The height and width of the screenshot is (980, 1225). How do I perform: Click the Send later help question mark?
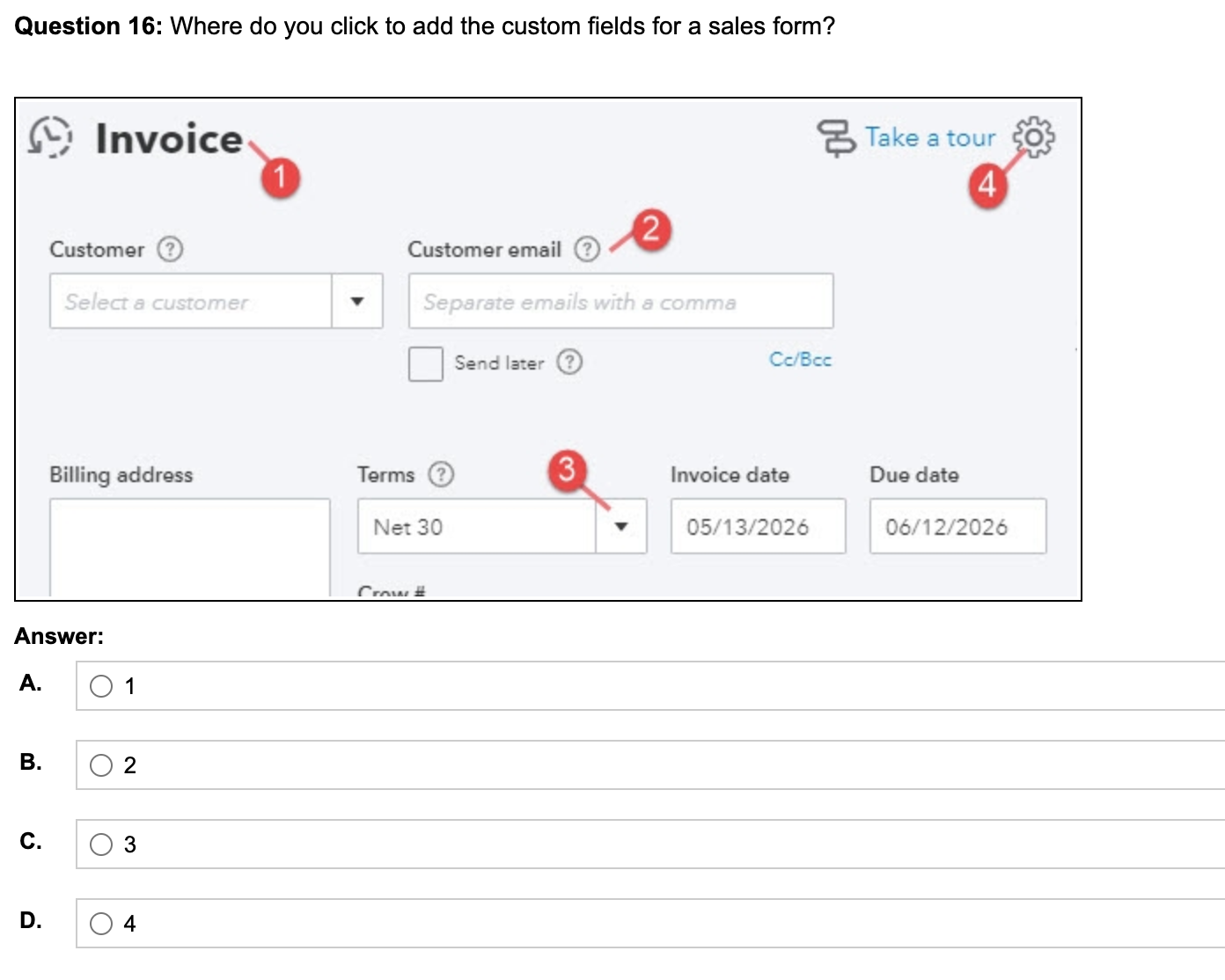[x=571, y=362]
